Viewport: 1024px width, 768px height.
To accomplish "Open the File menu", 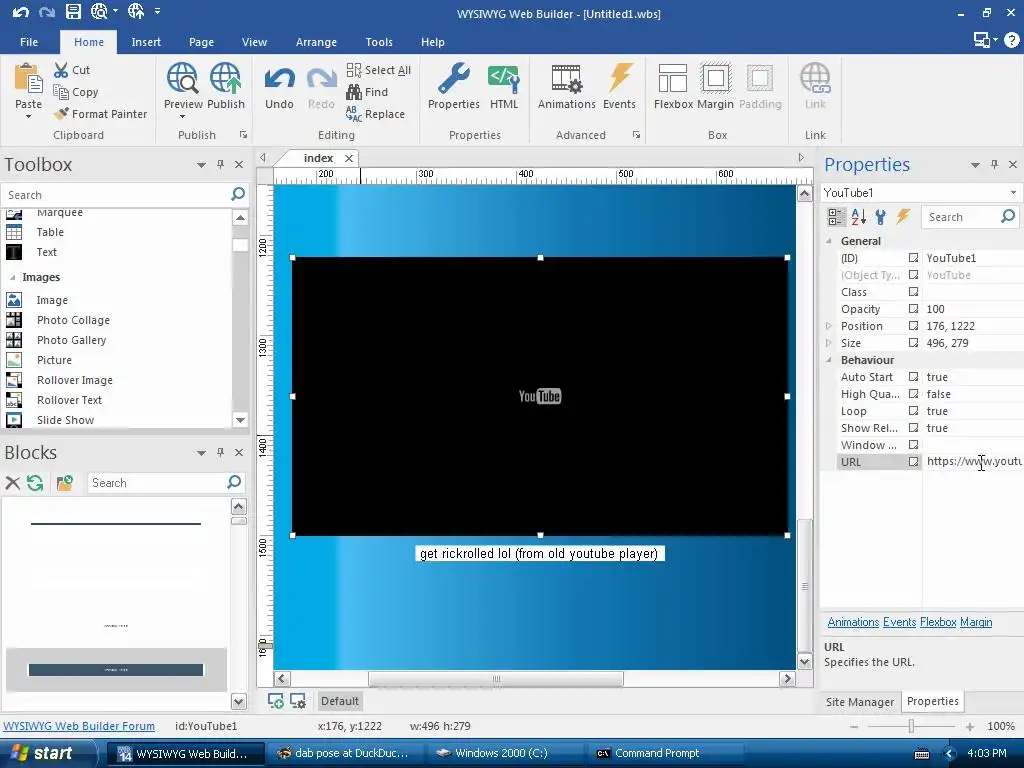I will pyautogui.click(x=29, y=42).
